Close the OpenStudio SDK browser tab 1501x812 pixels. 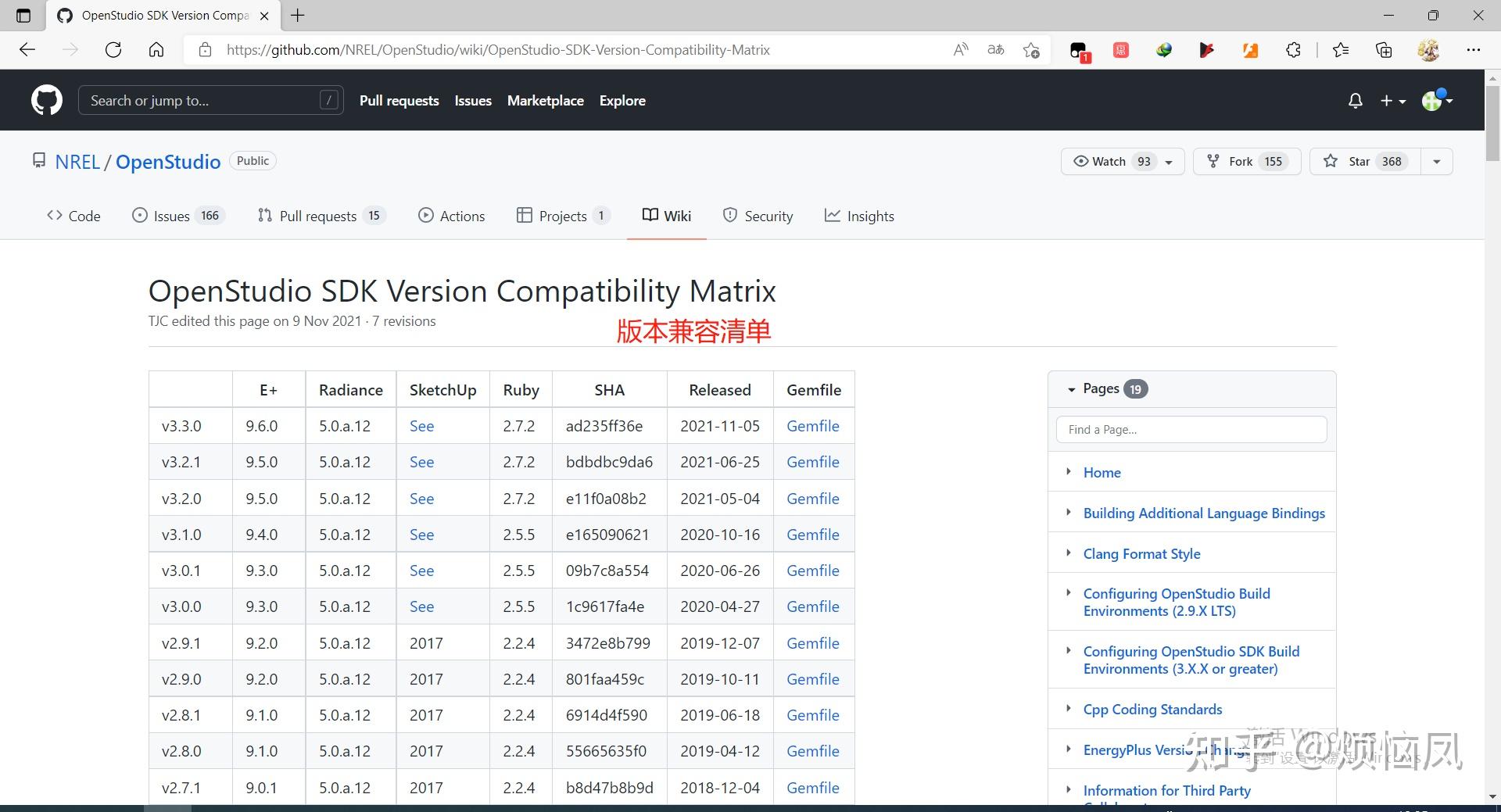[264, 16]
